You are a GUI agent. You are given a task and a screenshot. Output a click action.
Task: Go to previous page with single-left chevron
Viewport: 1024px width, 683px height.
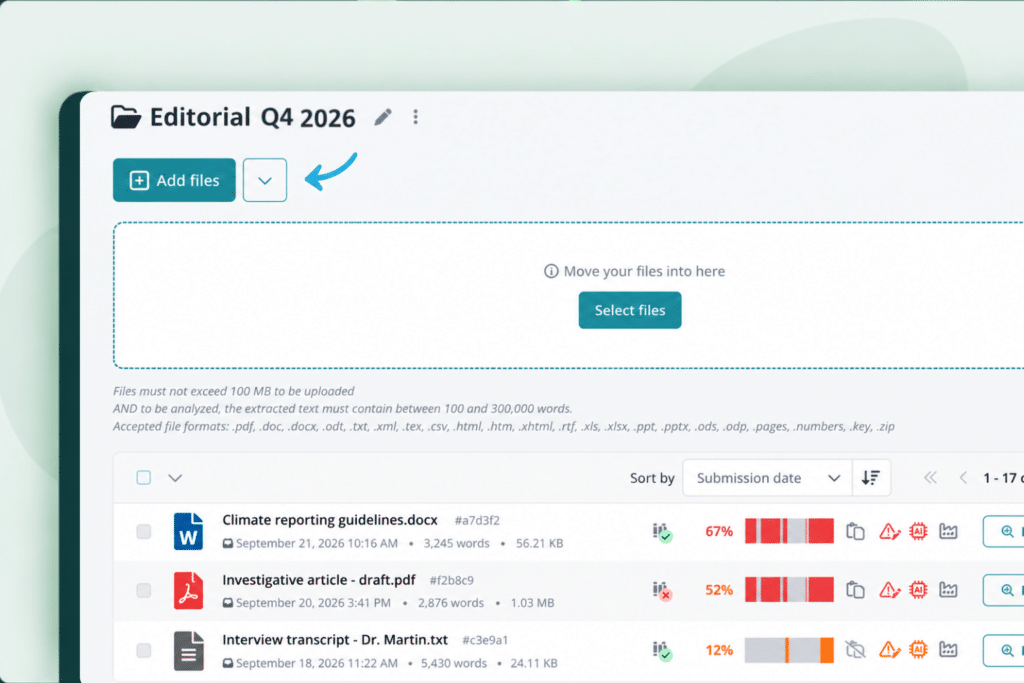click(x=963, y=478)
